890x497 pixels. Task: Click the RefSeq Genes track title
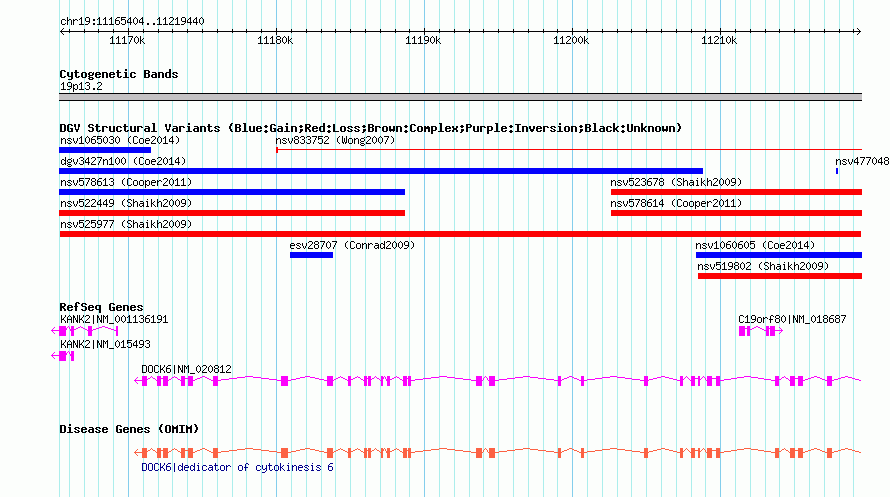[x=101, y=307]
